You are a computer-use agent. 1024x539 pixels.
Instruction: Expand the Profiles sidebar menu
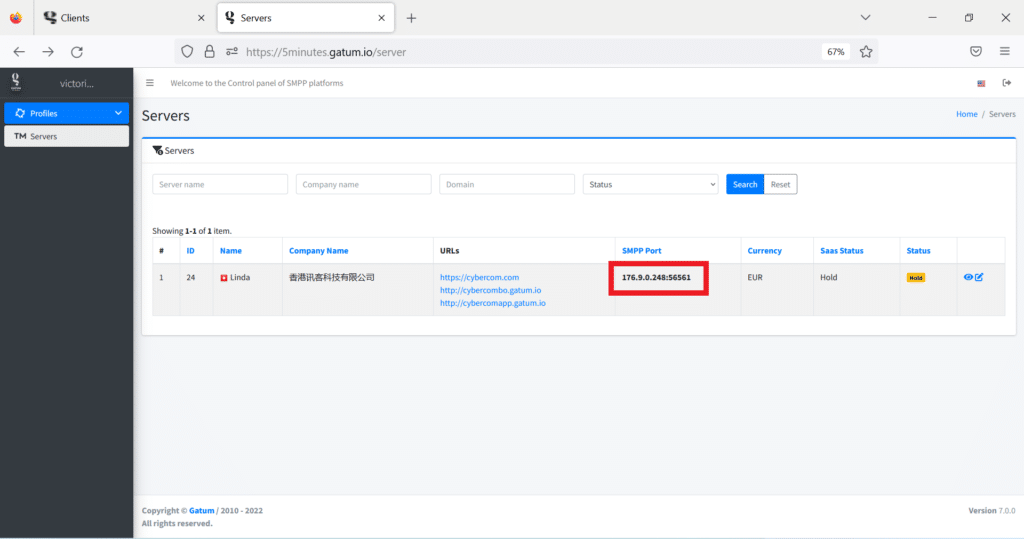point(66,113)
